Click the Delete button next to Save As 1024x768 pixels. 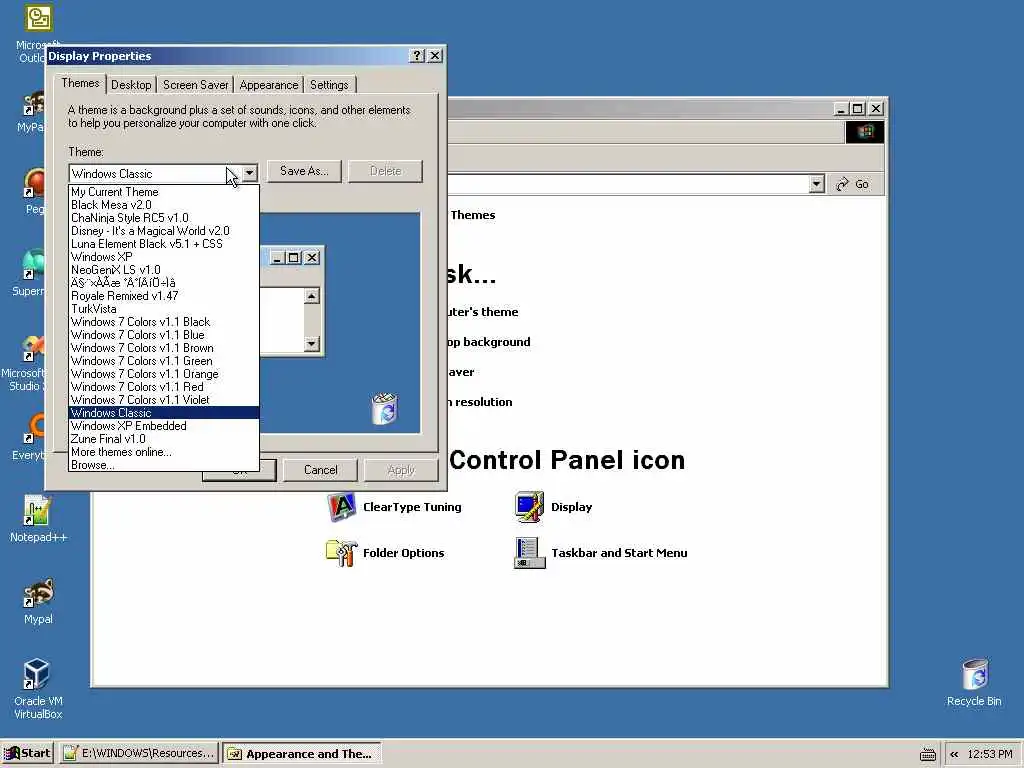click(x=385, y=171)
